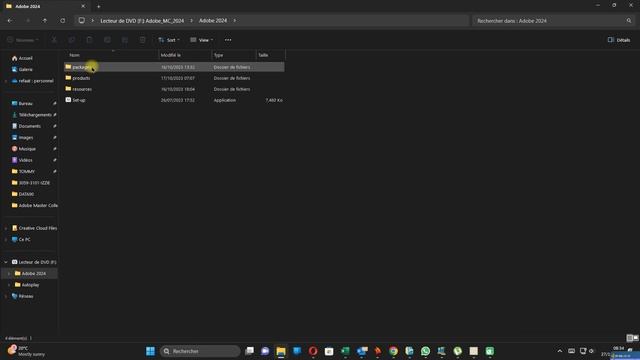Click the This PC monitor icon in address bar
Viewport: 640px width, 360px height.
click(x=82, y=20)
